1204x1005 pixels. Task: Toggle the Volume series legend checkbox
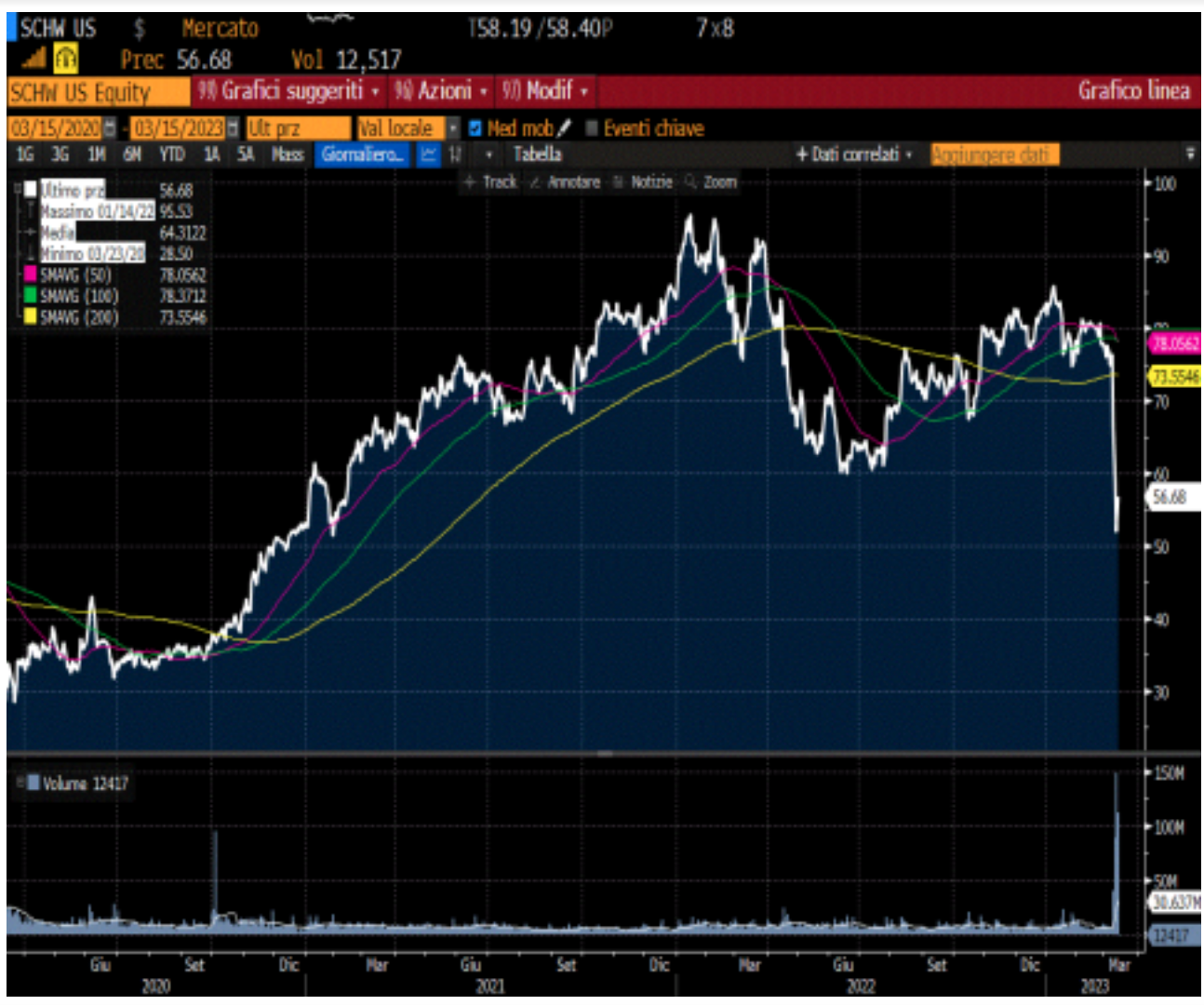[33, 784]
